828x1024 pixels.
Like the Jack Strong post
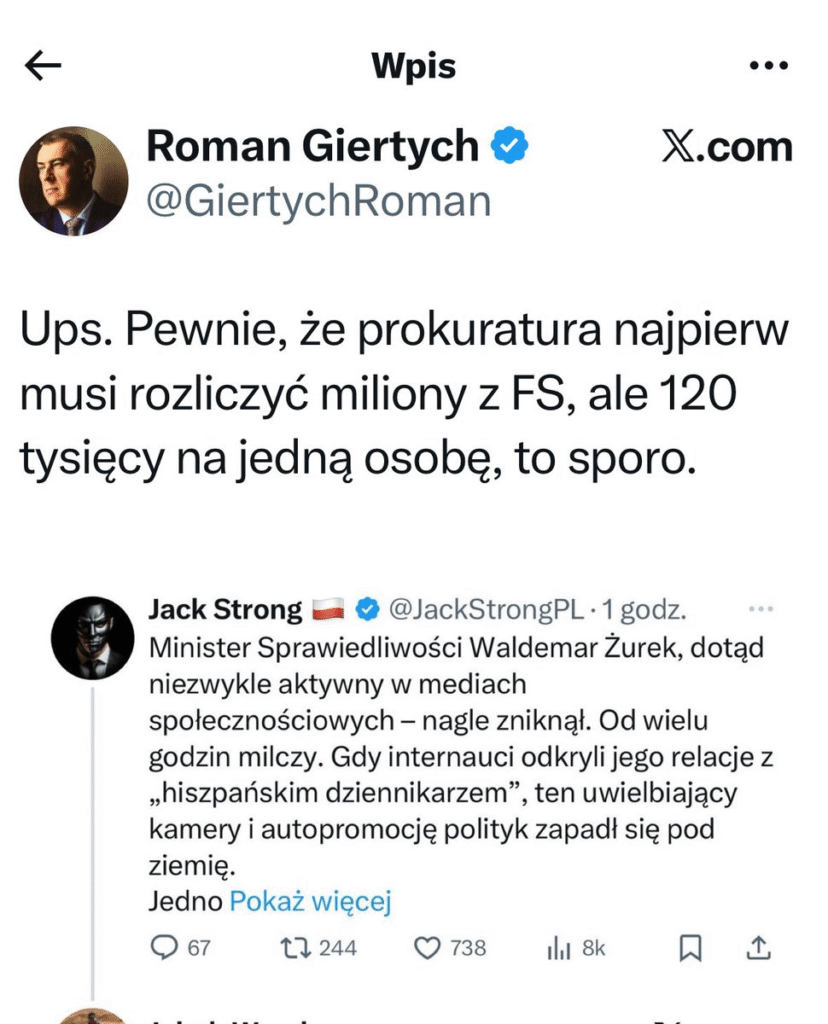428,947
